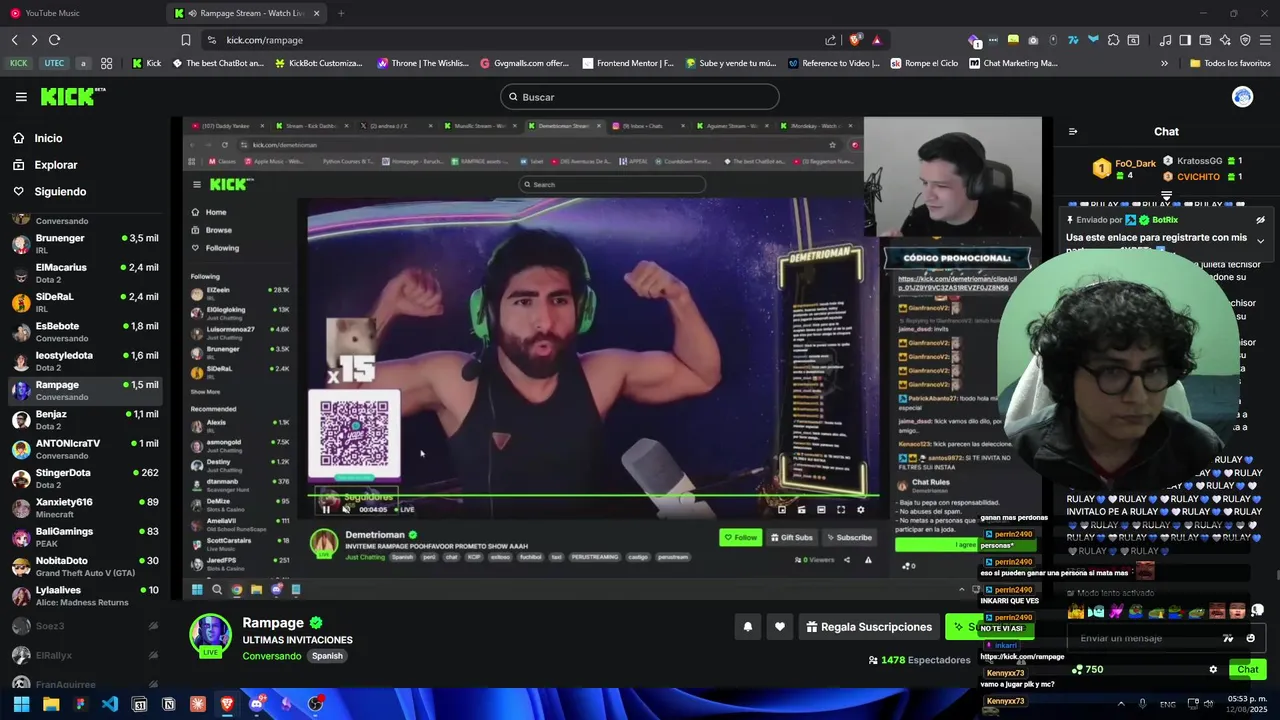1280x720 pixels.
Task: Open the browser main menu icon
Action: point(1265,40)
